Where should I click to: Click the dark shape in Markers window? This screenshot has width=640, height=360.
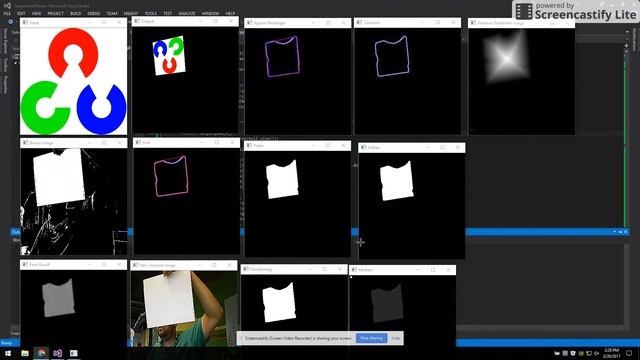click(x=387, y=304)
